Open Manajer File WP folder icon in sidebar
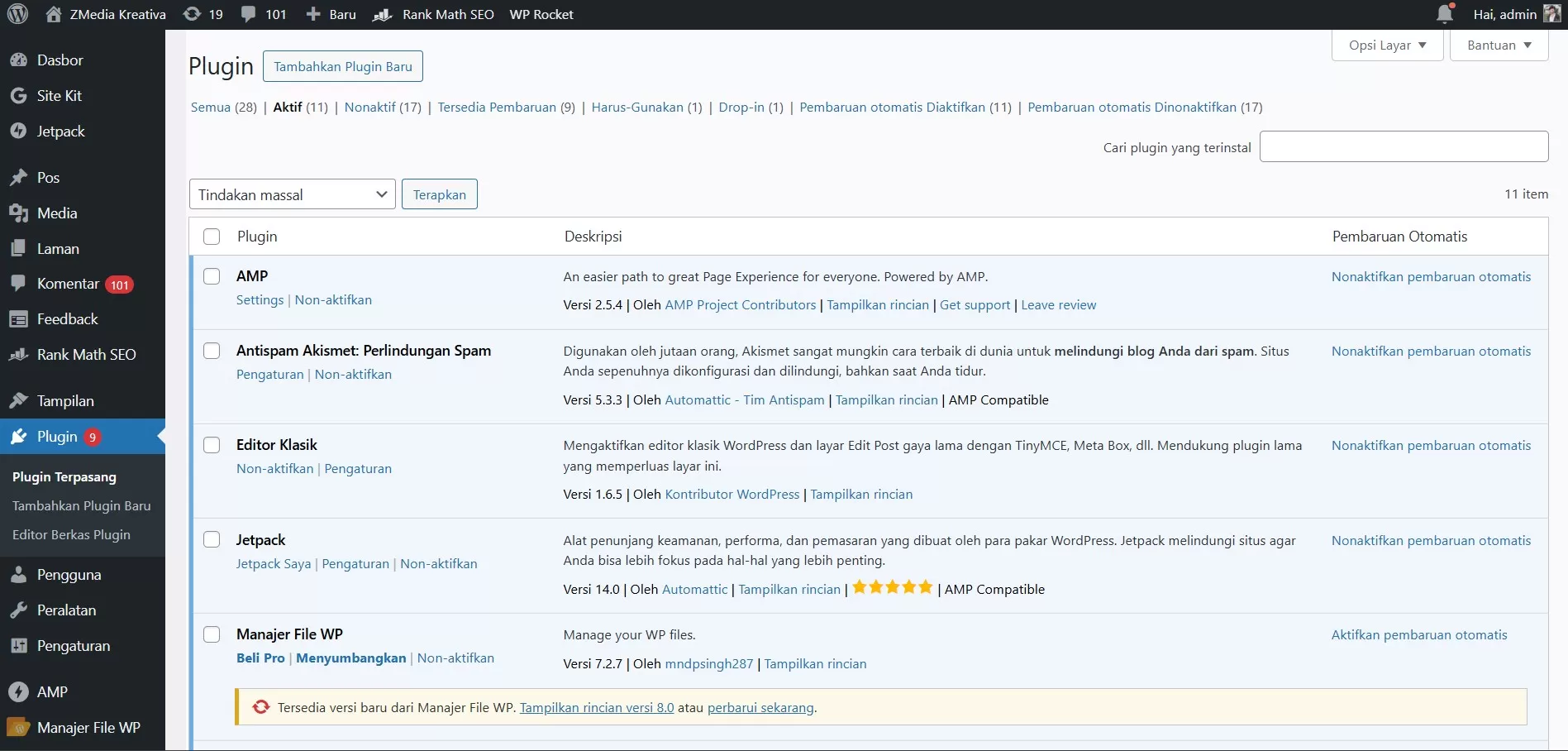 pos(18,728)
